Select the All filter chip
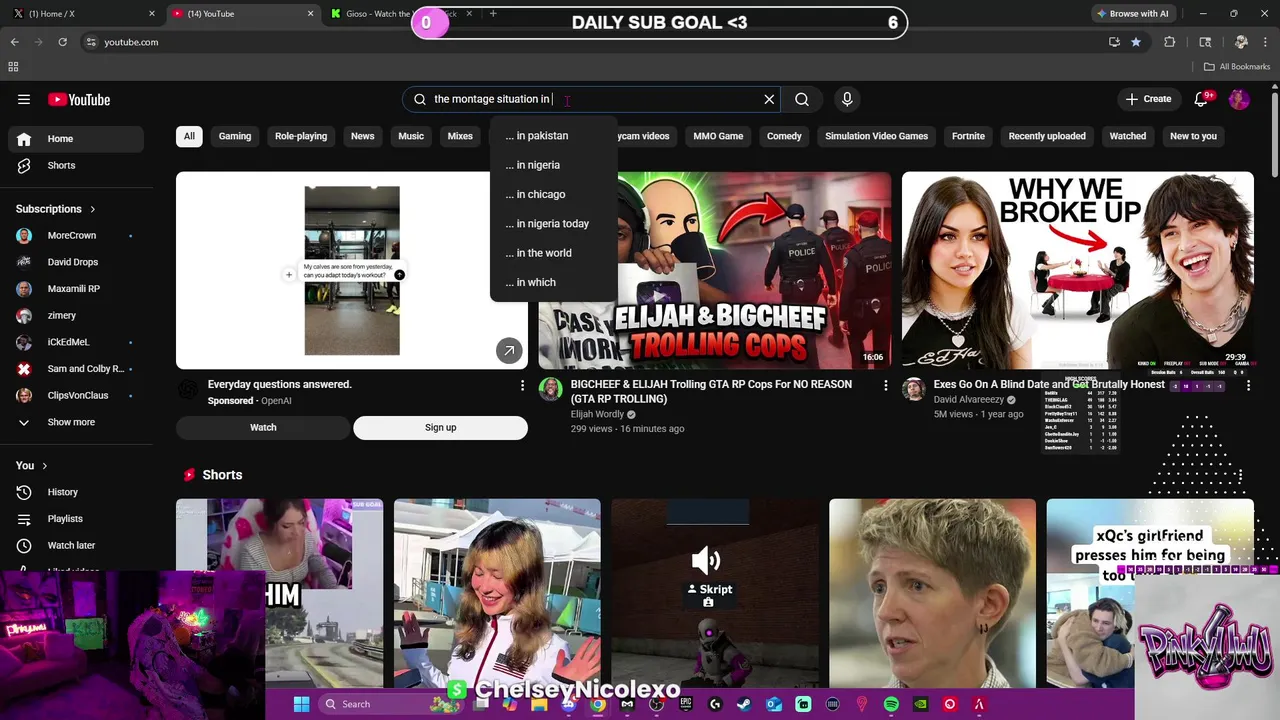Image resolution: width=1280 pixels, height=720 pixels. [x=189, y=136]
